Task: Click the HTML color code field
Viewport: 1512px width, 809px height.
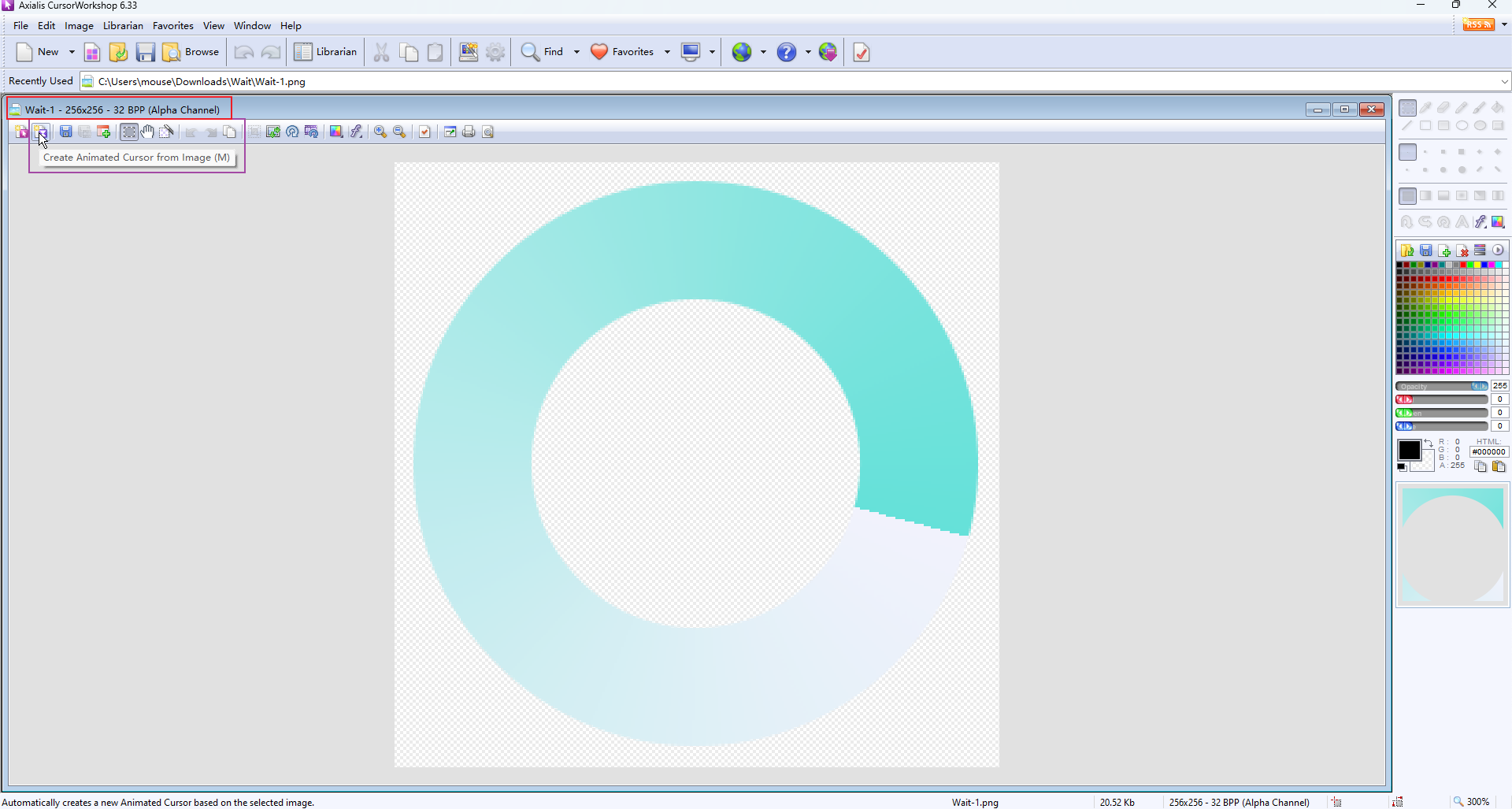Action: point(1488,452)
